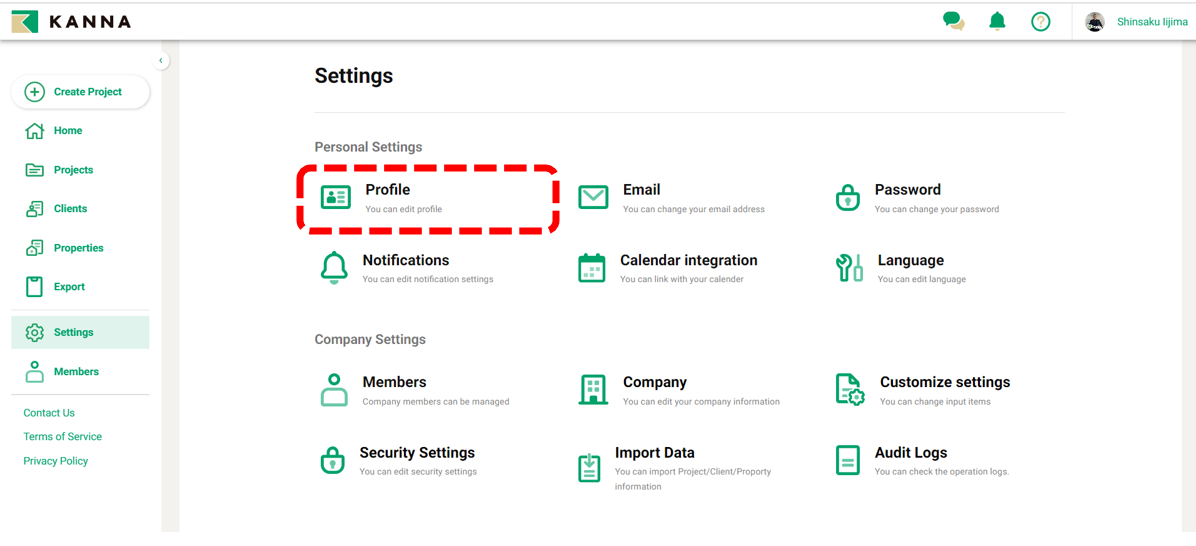The image size is (1196, 546).
Task: Click the Audit Logs document icon
Action: tap(847, 460)
